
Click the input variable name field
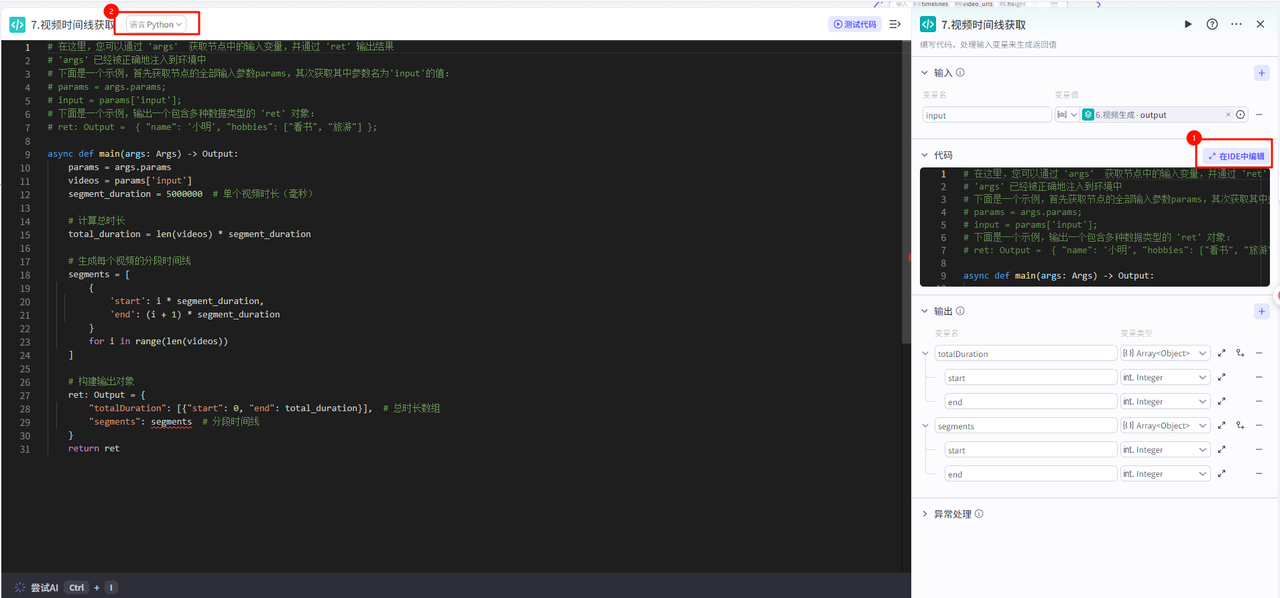coord(986,115)
